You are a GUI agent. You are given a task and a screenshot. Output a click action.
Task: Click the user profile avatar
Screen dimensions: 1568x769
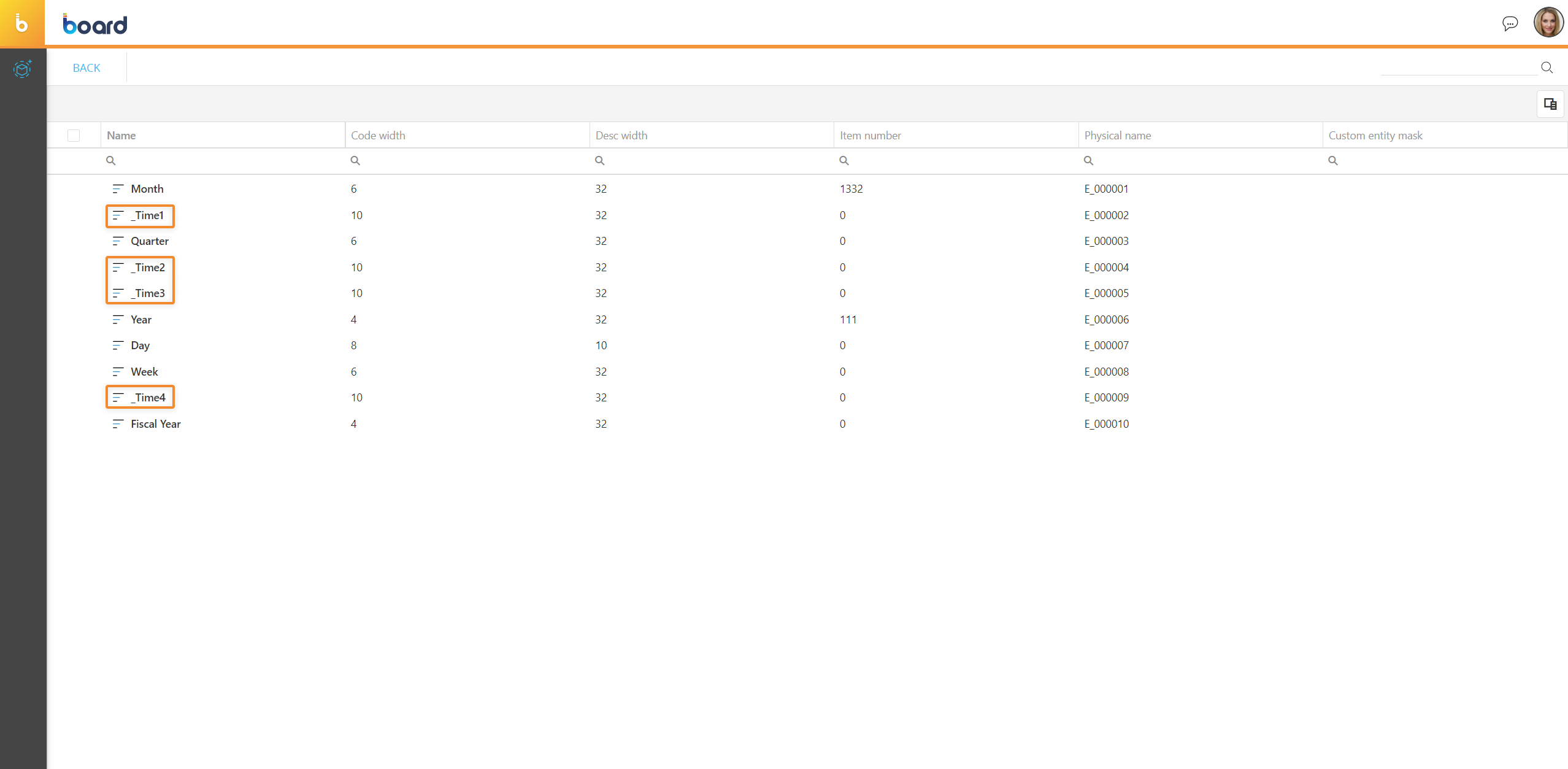(1548, 23)
